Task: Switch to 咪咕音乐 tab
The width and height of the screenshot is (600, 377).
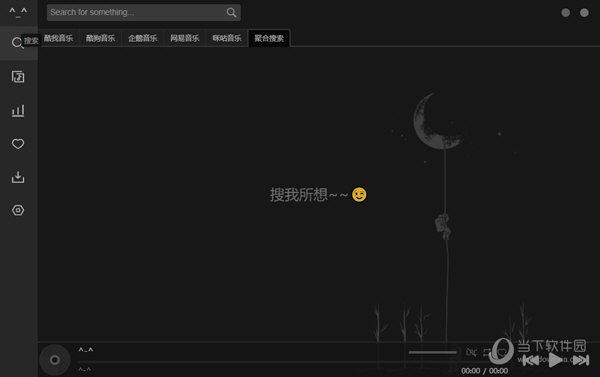Action: 227,38
